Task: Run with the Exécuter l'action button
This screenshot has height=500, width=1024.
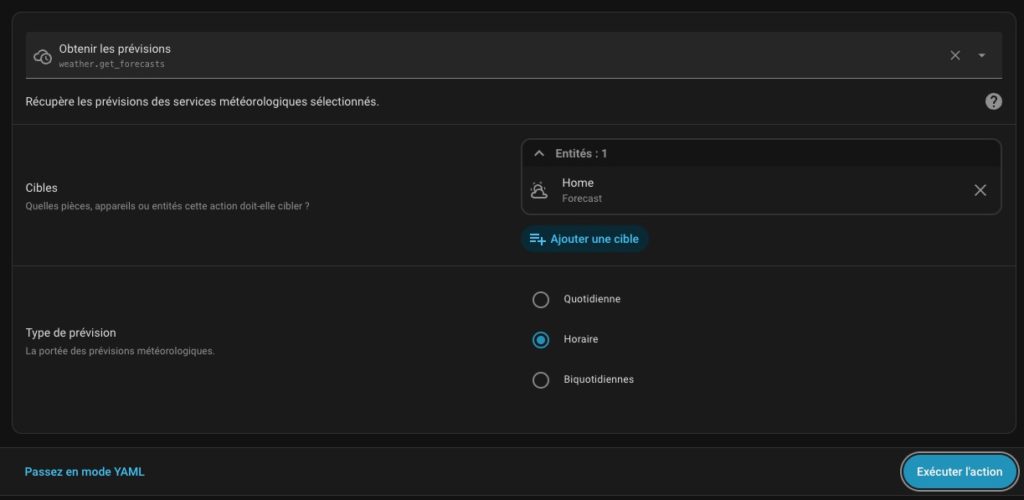Action: 959,471
